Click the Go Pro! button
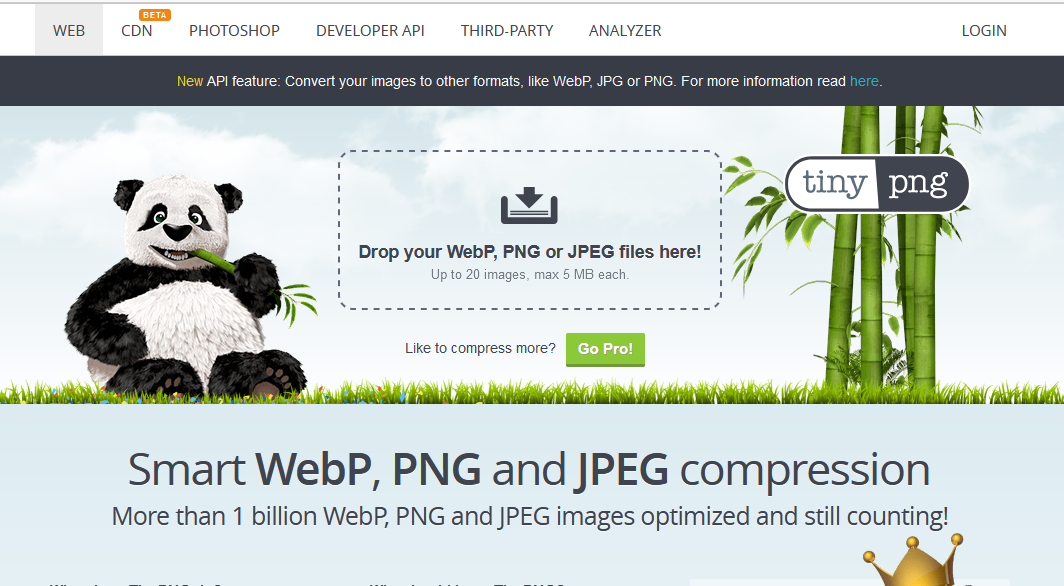1064x586 pixels. (x=605, y=349)
